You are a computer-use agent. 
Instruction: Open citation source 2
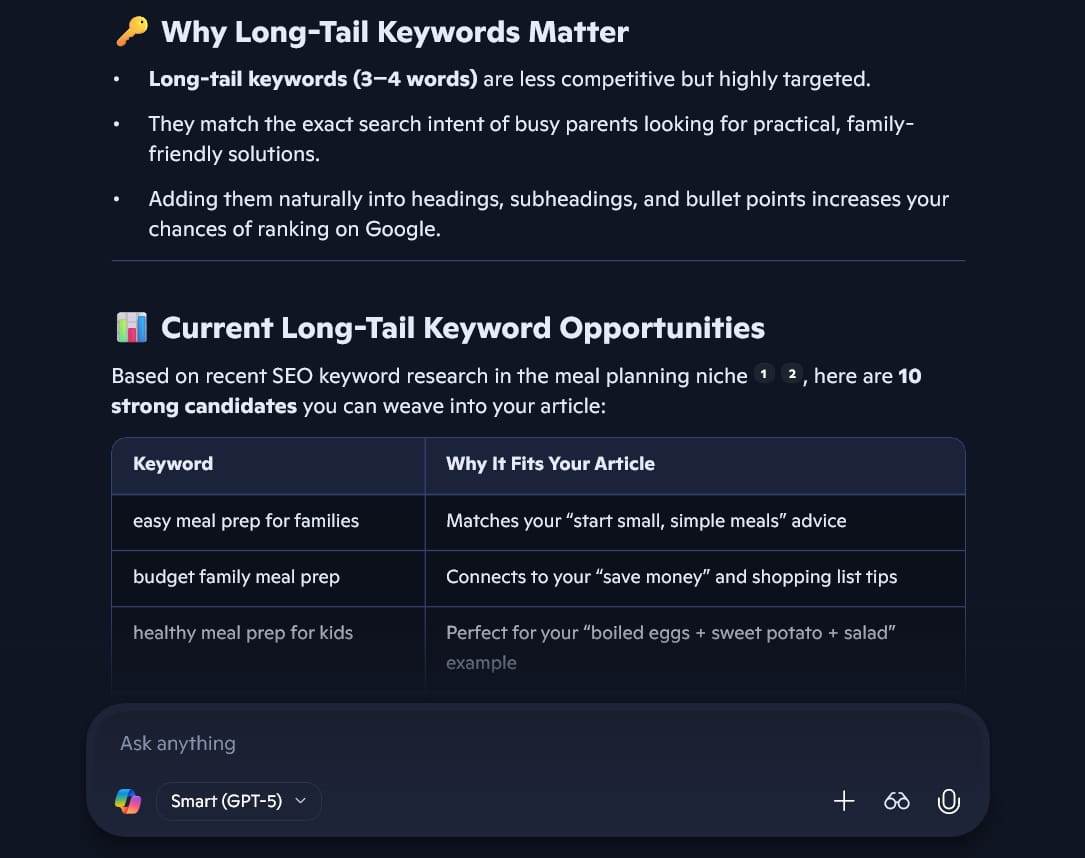[x=792, y=373]
